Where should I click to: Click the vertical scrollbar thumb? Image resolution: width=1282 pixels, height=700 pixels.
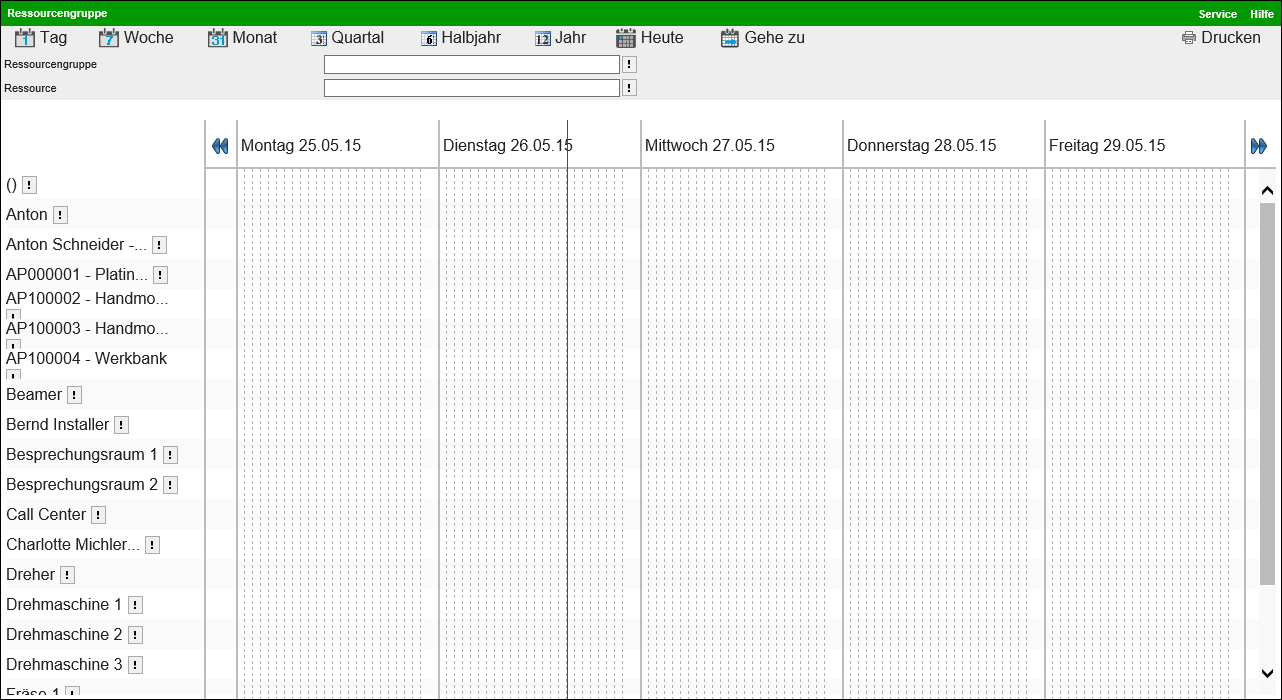coord(1267,394)
